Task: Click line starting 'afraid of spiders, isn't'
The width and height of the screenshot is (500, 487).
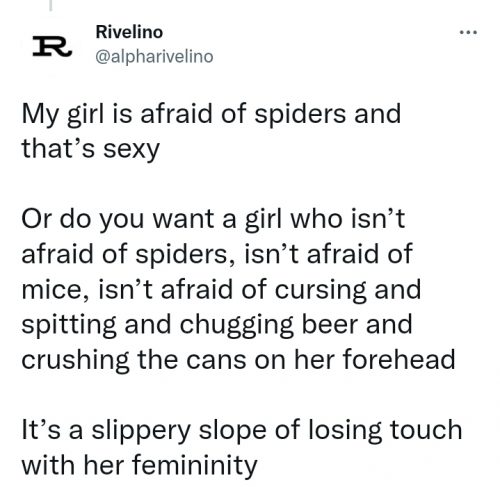Action: tap(217, 255)
